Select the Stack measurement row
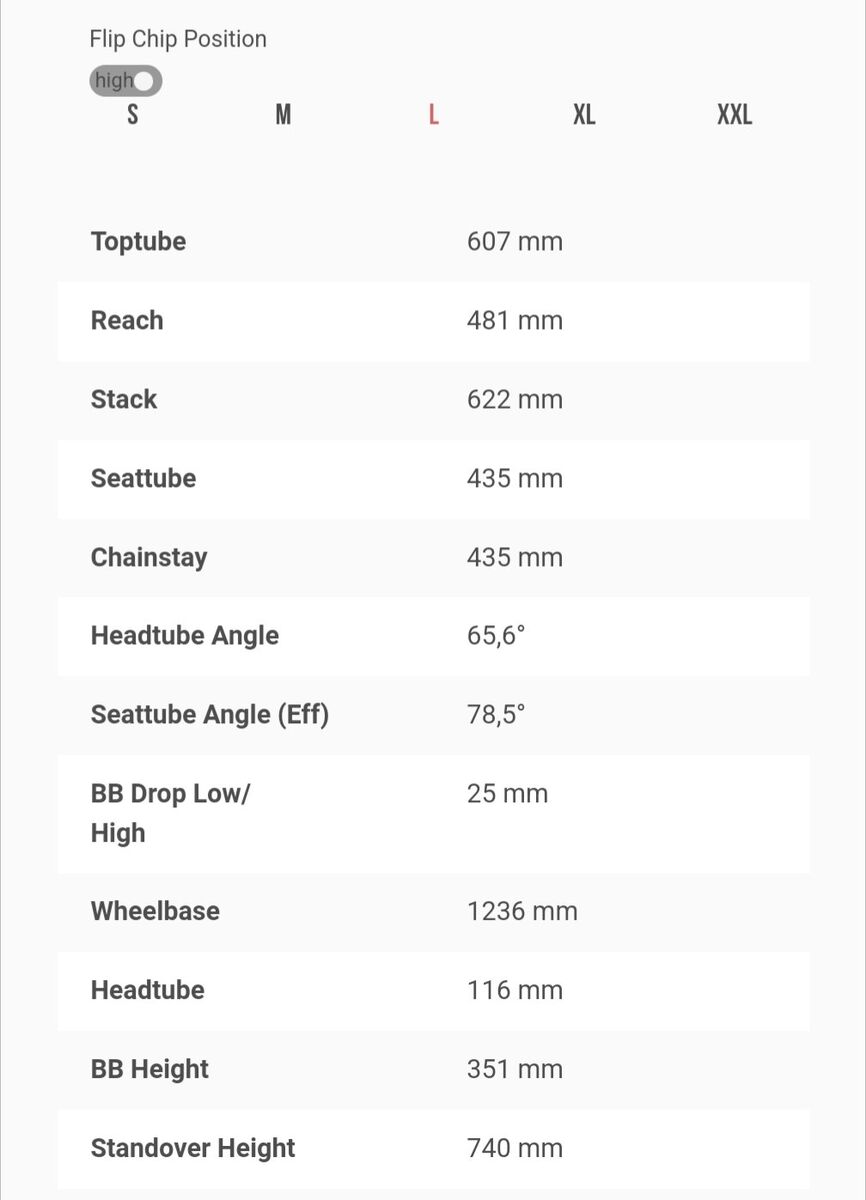Screen dimensions: 866x1200 (x=124, y=400)
